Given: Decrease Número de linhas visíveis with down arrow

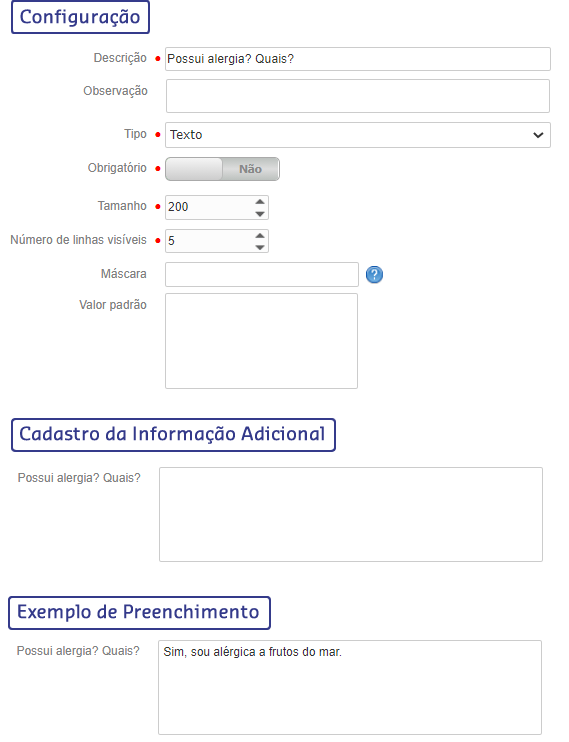Looking at the screenshot, I should point(259,247).
